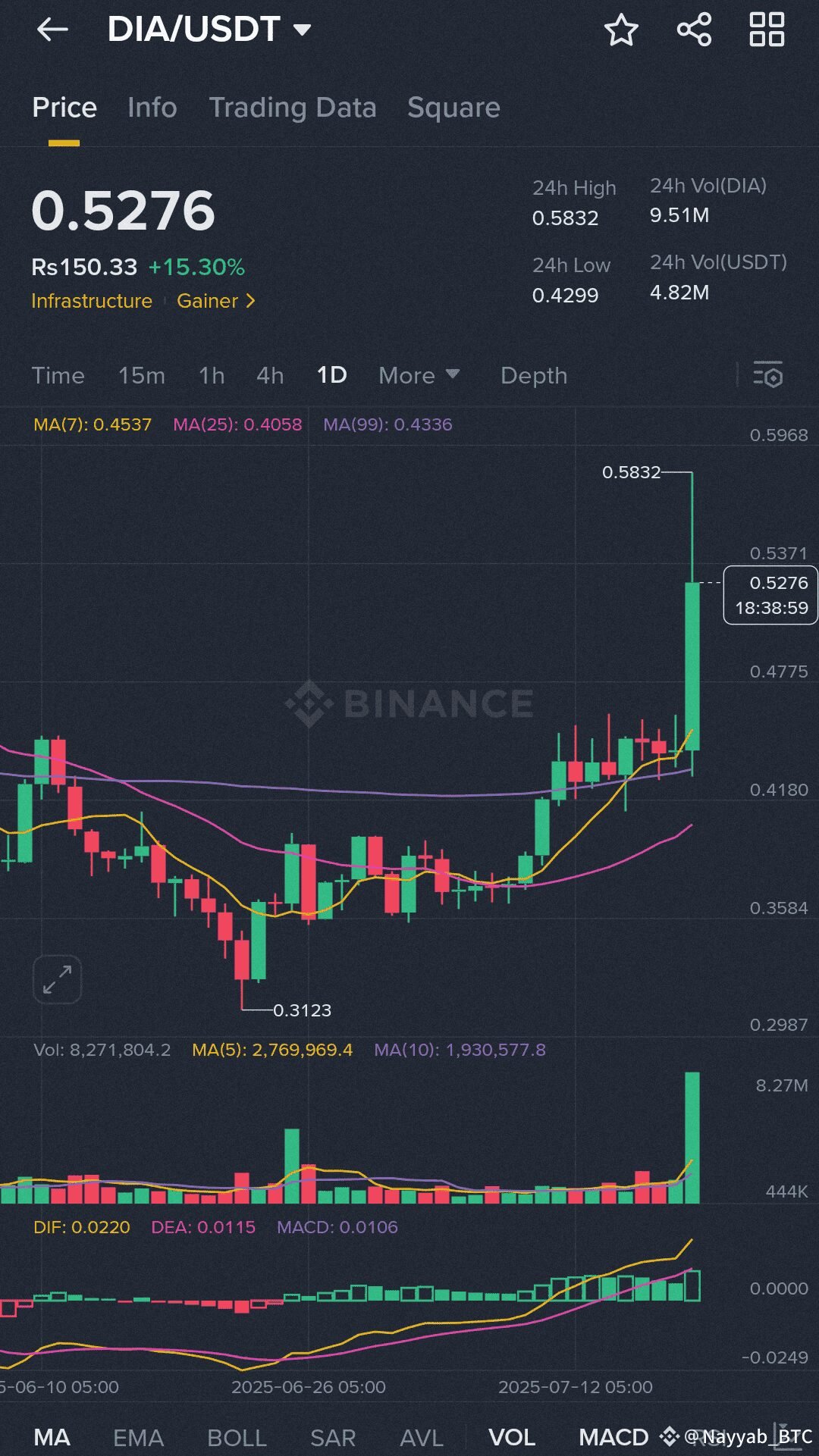The height and width of the screenshot is (1456, 819).
Task: Show the Depth chart view
Action: click(x=534, y=376)
